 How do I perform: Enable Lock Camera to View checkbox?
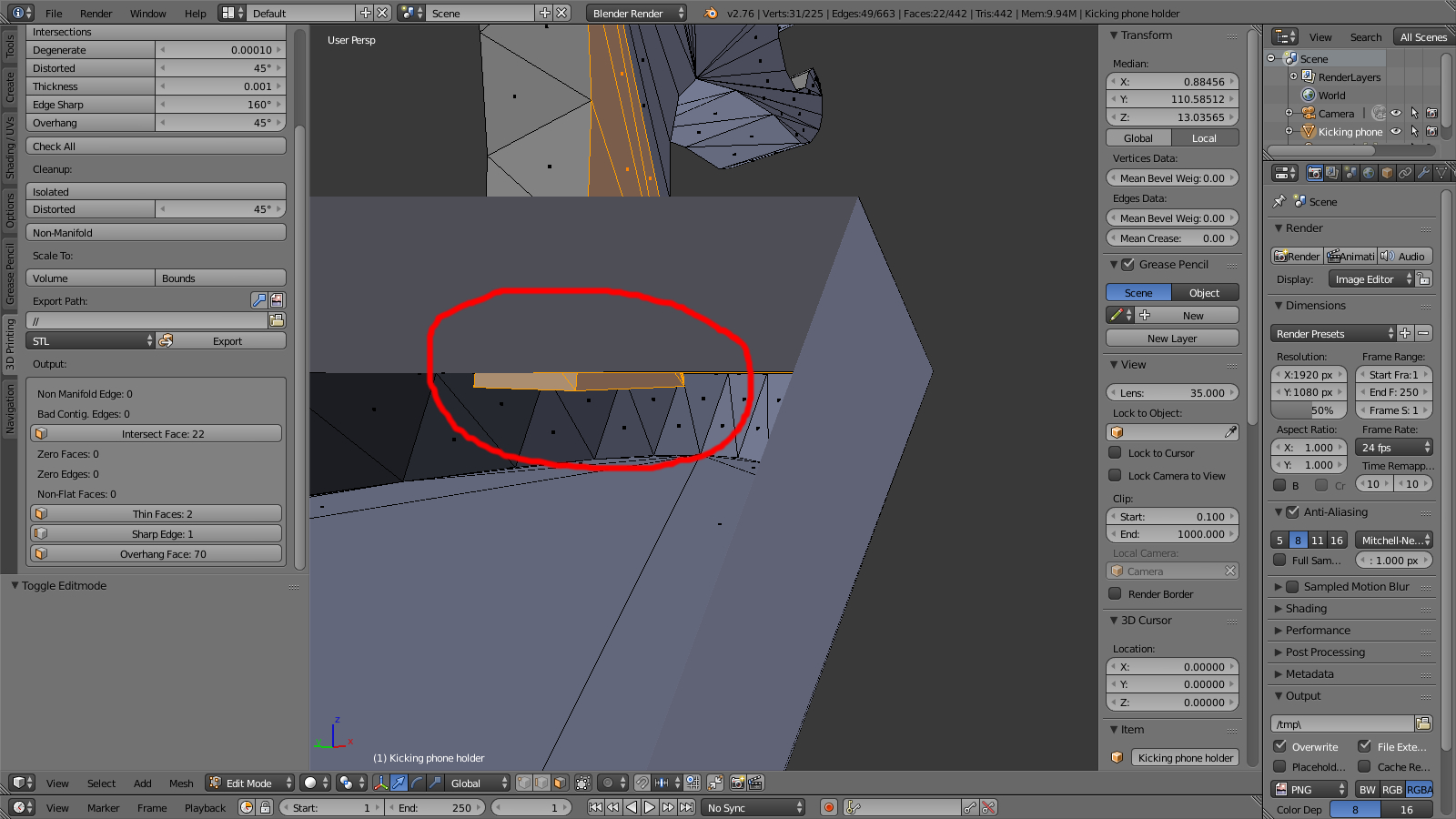click(1115, 476)
